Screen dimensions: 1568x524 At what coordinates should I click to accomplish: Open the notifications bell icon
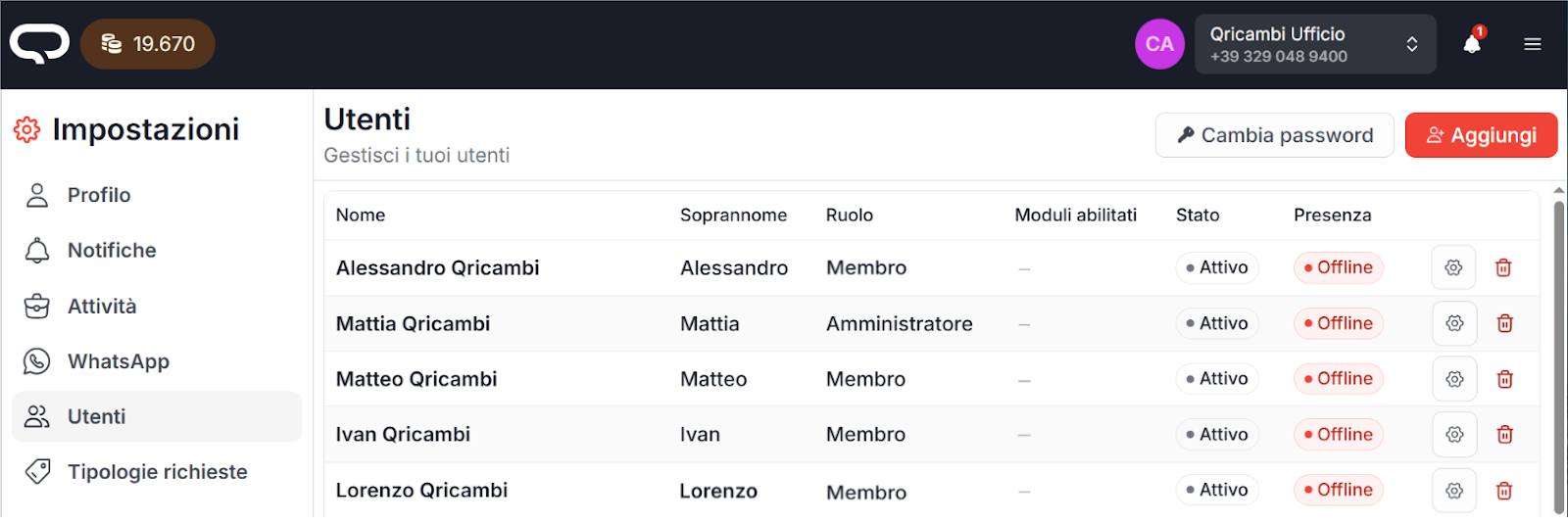pos(1472,44)
